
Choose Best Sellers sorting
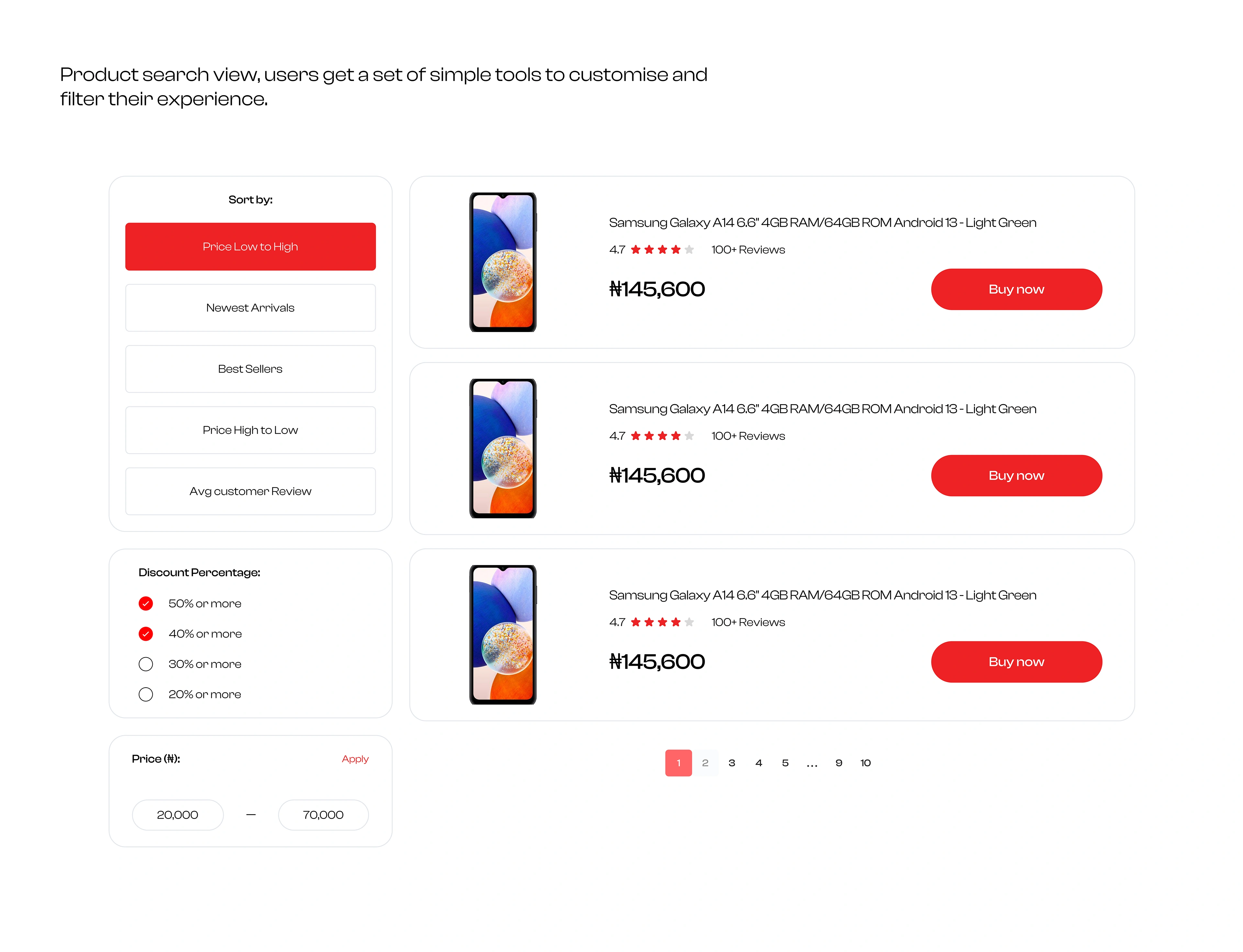tap(250, 369)
